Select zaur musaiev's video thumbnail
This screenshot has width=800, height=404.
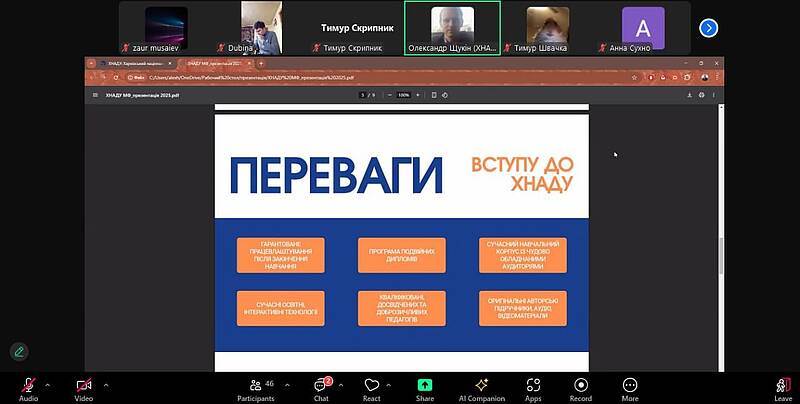(x=165, y=28)
